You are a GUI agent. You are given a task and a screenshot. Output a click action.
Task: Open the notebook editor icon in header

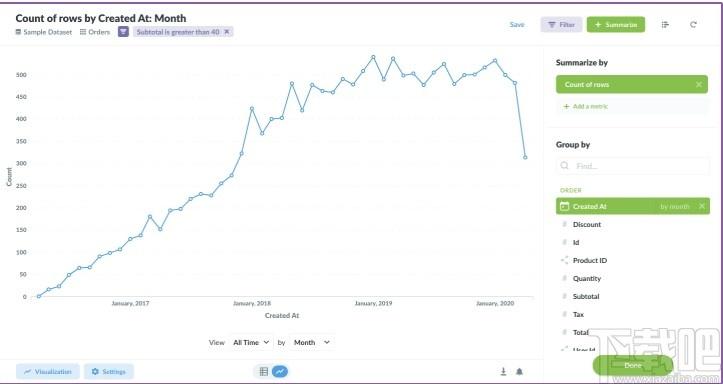[665, 25]
